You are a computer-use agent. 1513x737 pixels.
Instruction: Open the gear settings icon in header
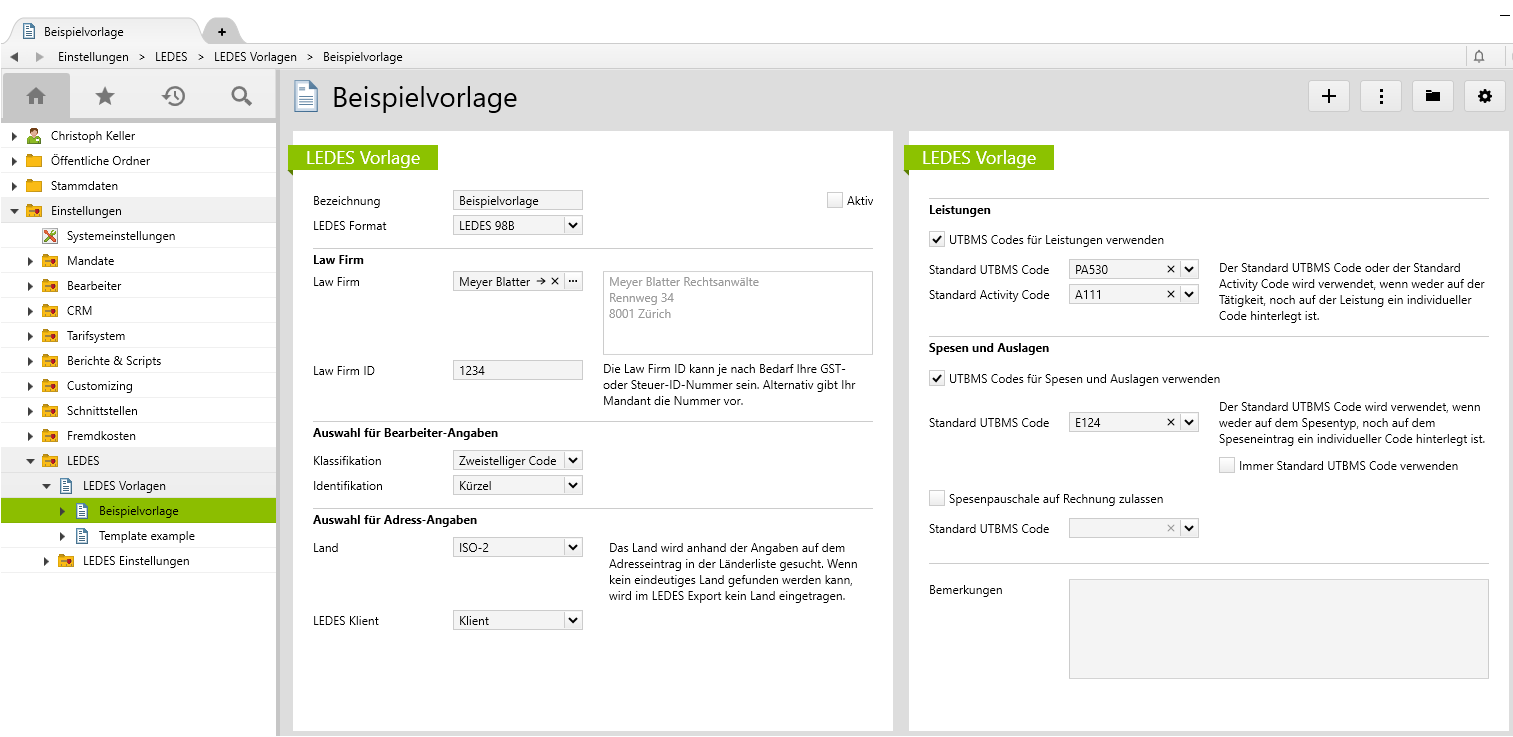coord(1485,96)
